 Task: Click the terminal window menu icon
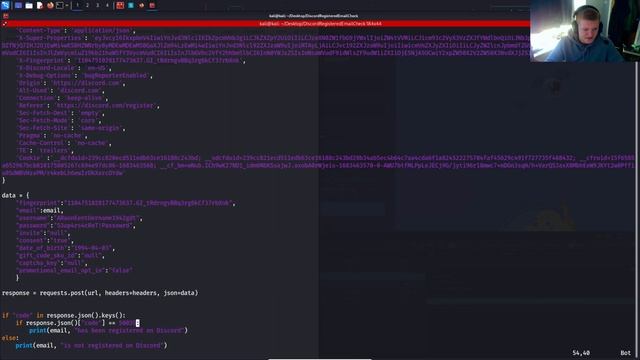coord(5,16)
